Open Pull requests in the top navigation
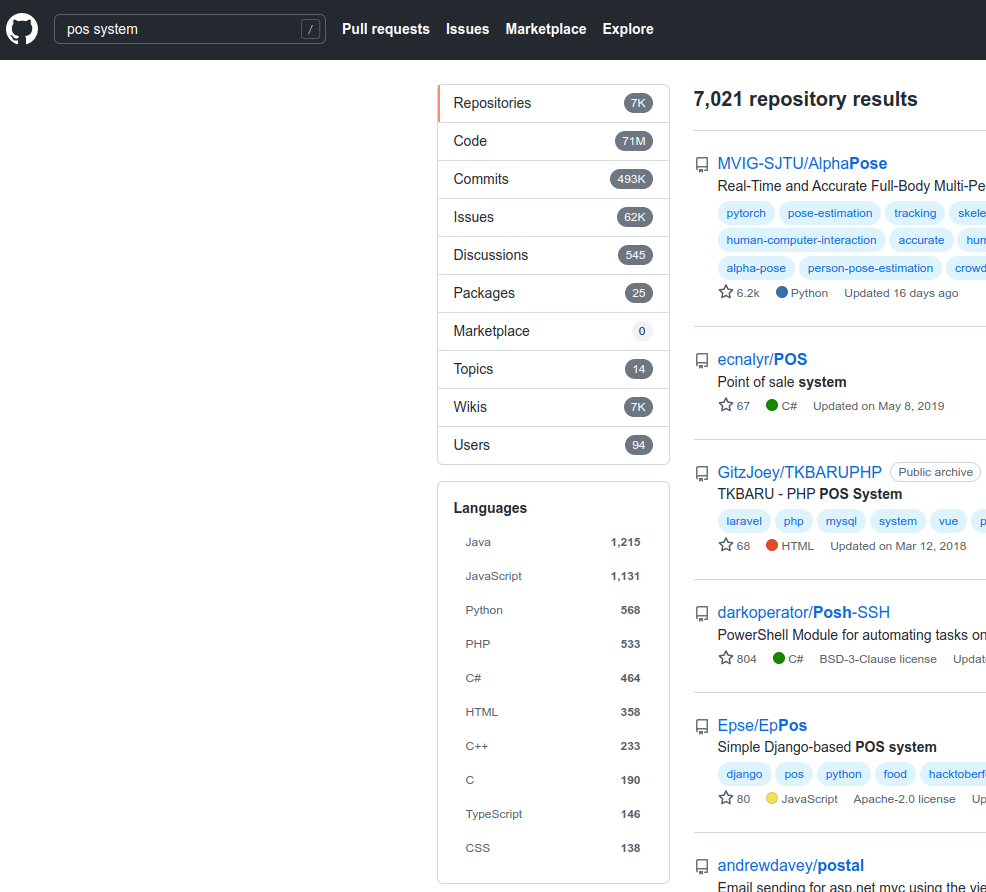 tap(385, 29)
